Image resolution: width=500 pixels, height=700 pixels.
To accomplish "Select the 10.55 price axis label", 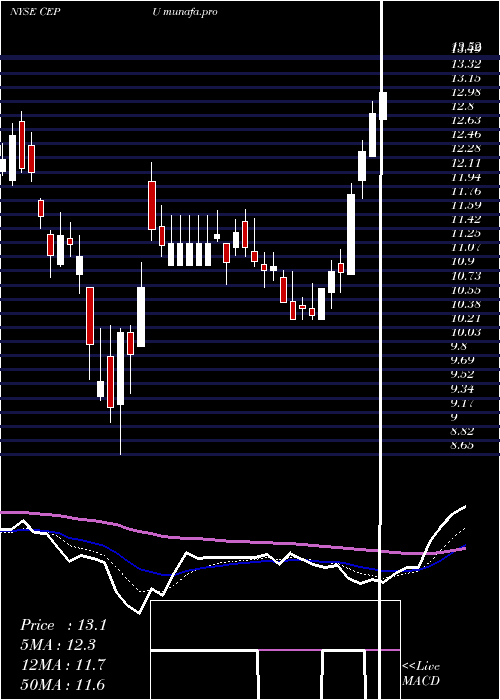I will pyautogui.click(x=466, y=291).
